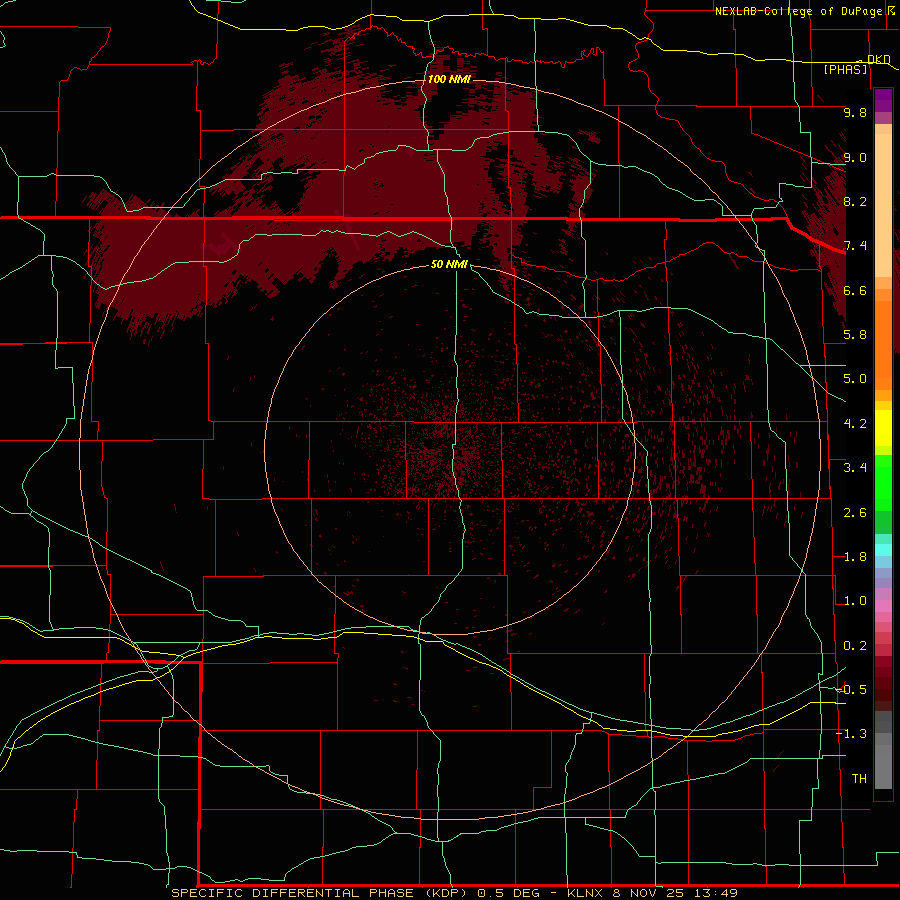Click the 7.4 scale value
Image resolution: width=900 pixels, height=900 pixels.
855,246
